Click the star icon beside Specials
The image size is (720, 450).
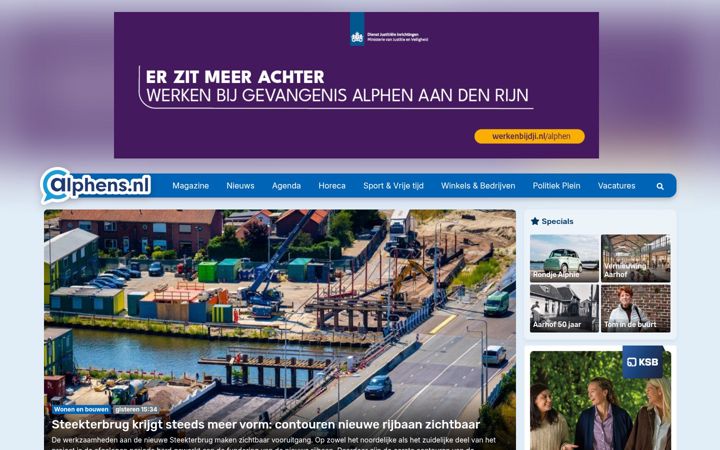pos(535,221)
